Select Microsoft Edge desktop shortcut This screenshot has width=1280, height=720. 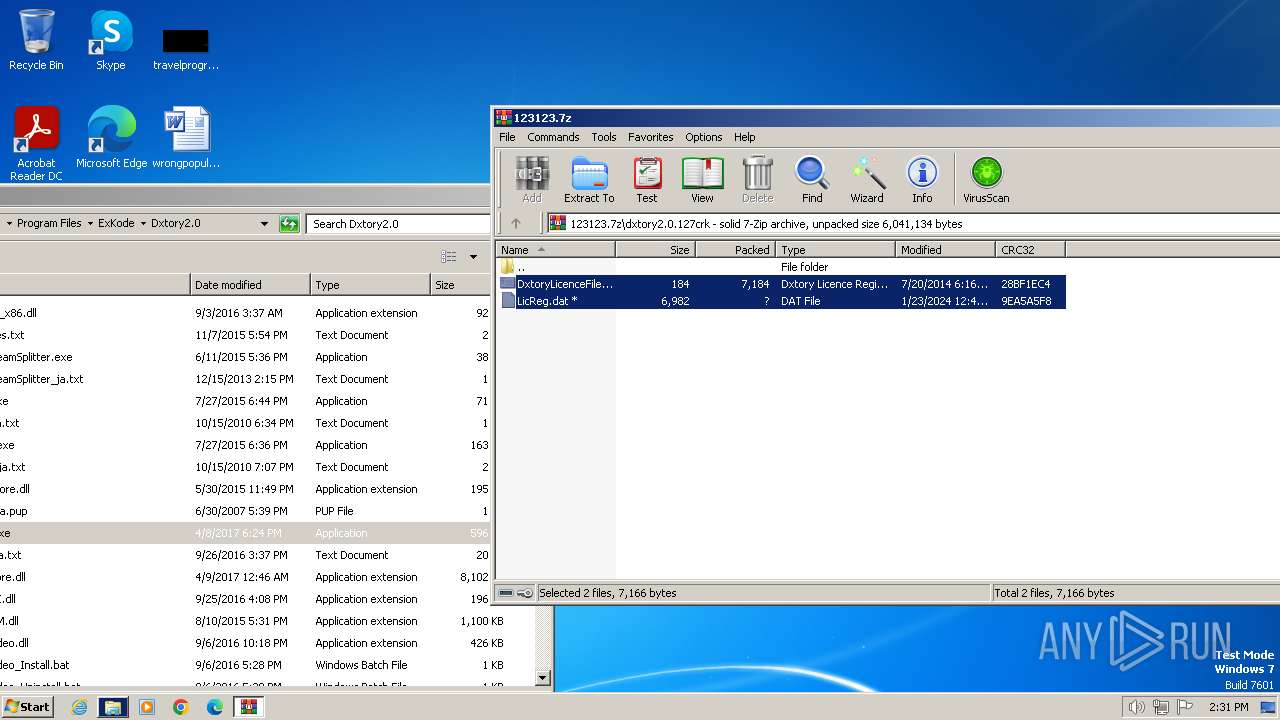(x=111, y=137)
